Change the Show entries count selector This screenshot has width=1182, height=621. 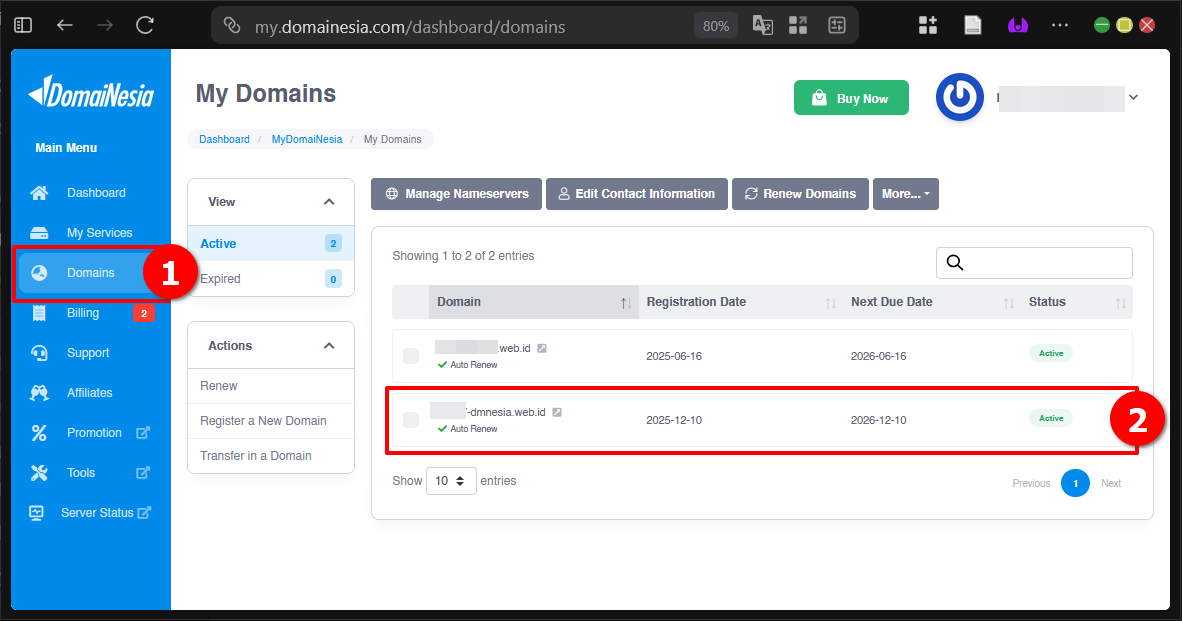(451, 480)
